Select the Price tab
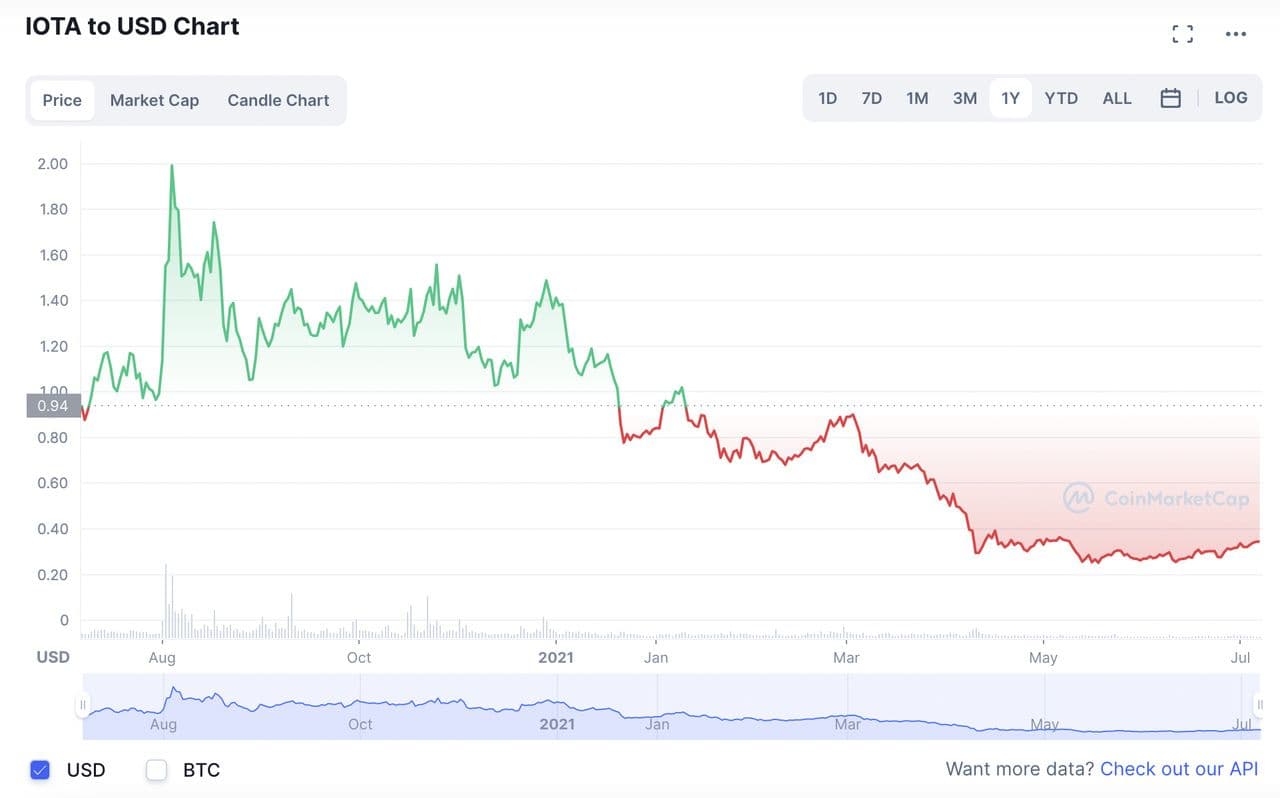Viewport: 1280px width, 798px height. 62,100
